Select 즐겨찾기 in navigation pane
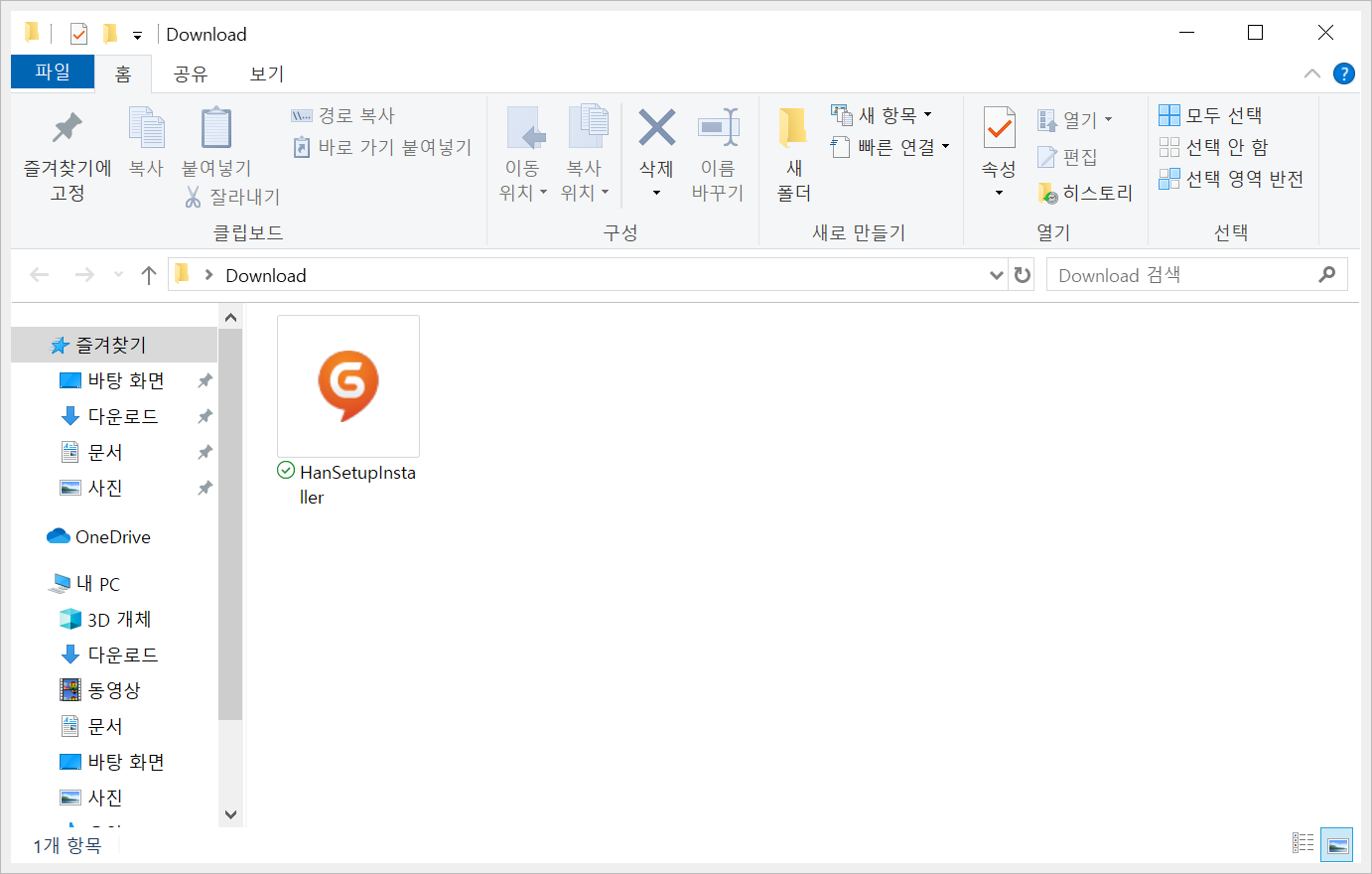1372x874 pixels. coord(114,345)
